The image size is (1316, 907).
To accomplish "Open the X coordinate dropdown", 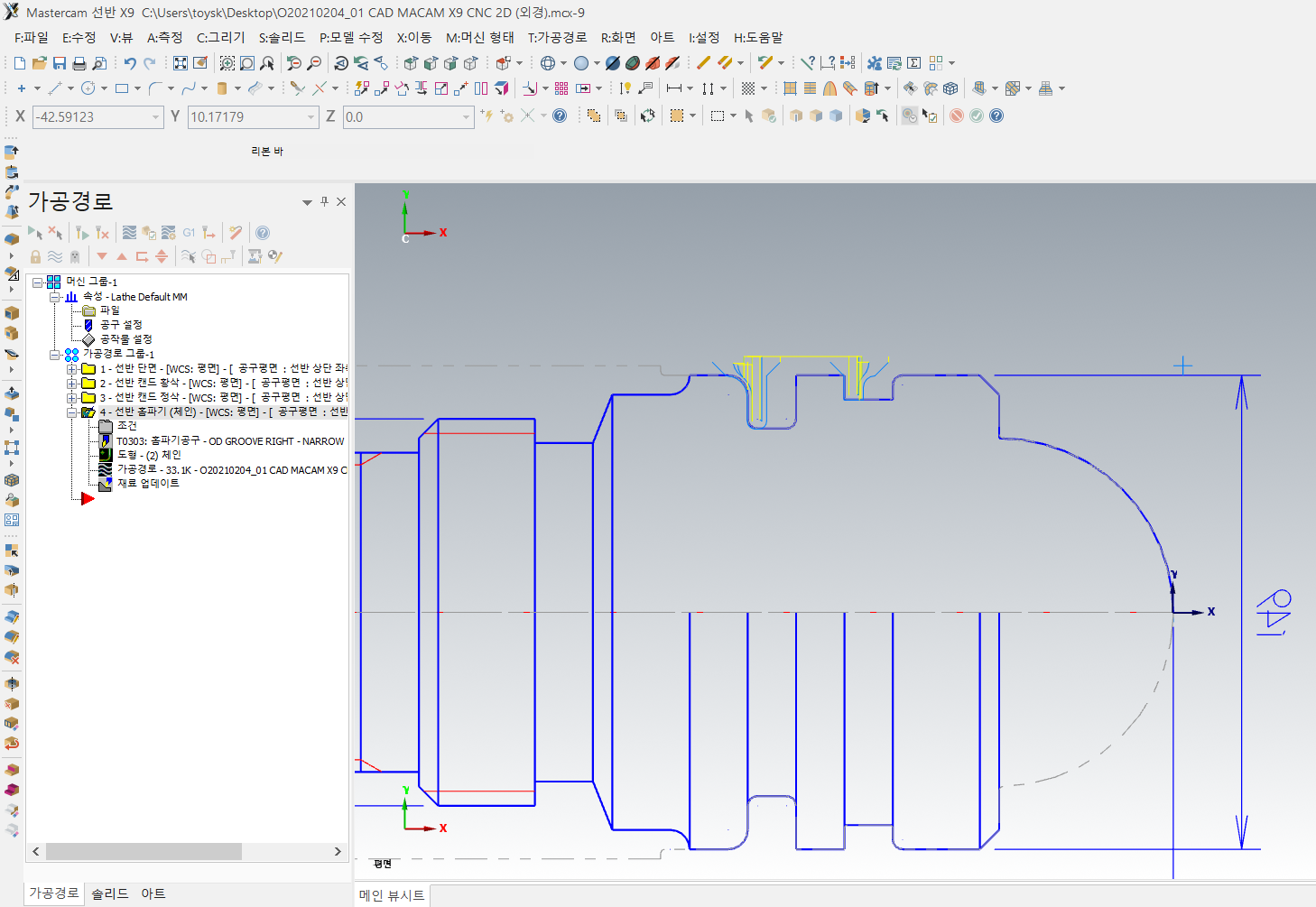I will click(155, 117).
